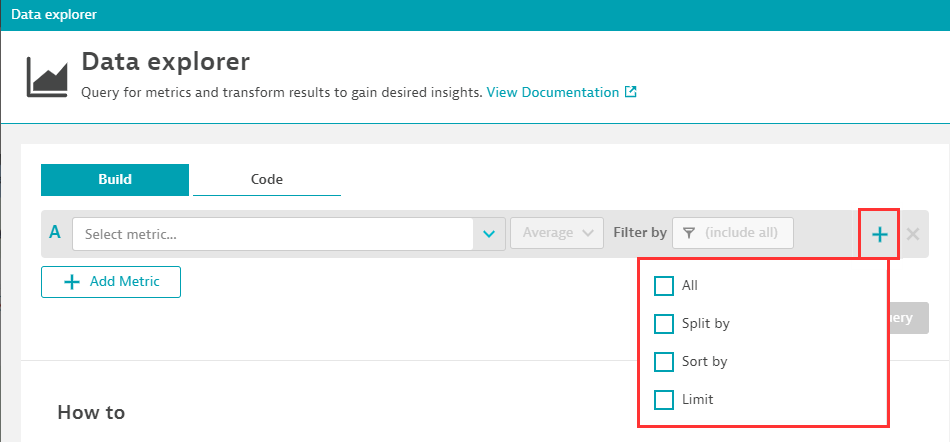The width and height of the screenshot is (950, 442).
Task: Click the partially hidden Run query button
Action: [909, 318]
